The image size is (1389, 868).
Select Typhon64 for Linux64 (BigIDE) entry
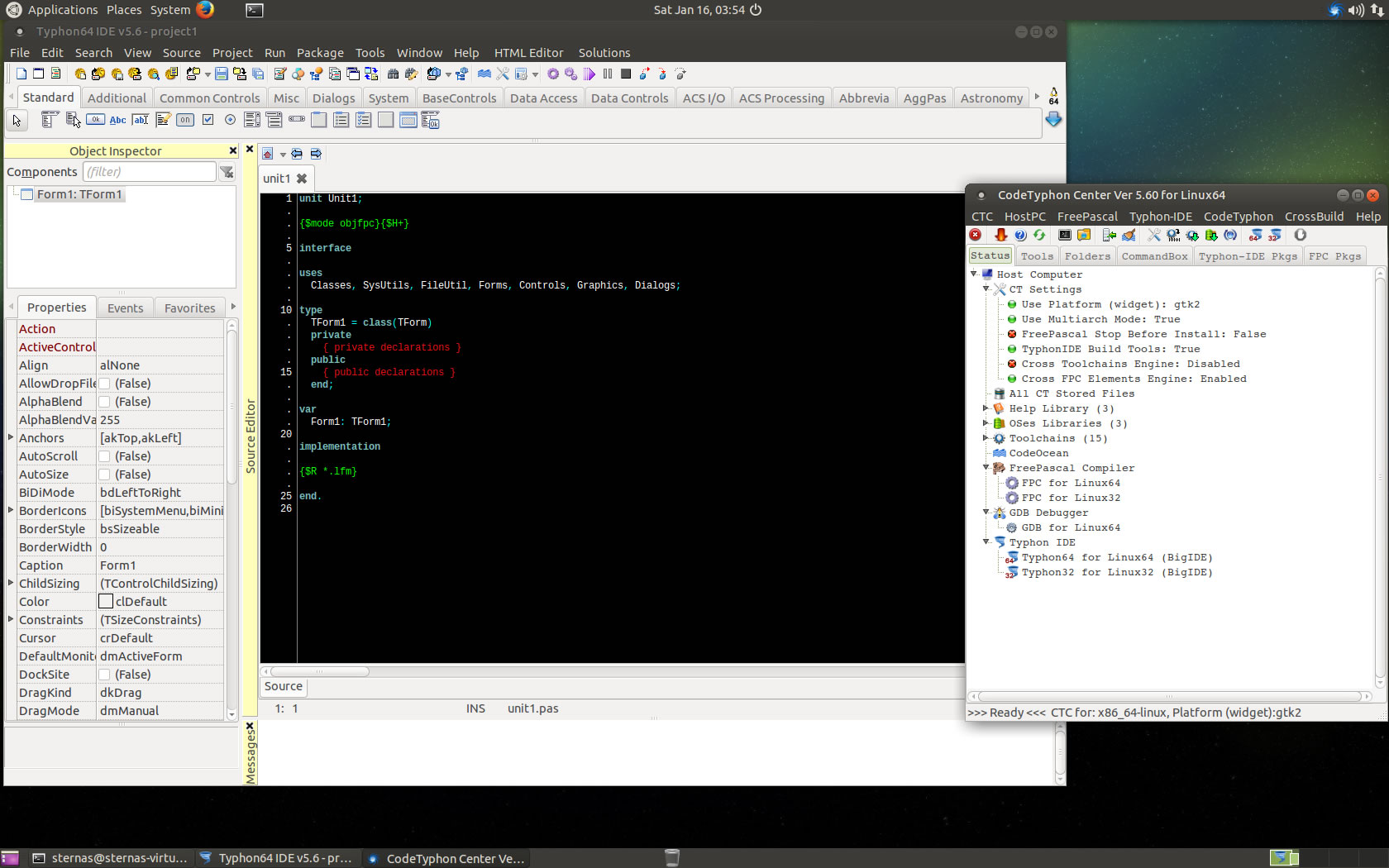pyautogui.click(x=1116, y=557)
